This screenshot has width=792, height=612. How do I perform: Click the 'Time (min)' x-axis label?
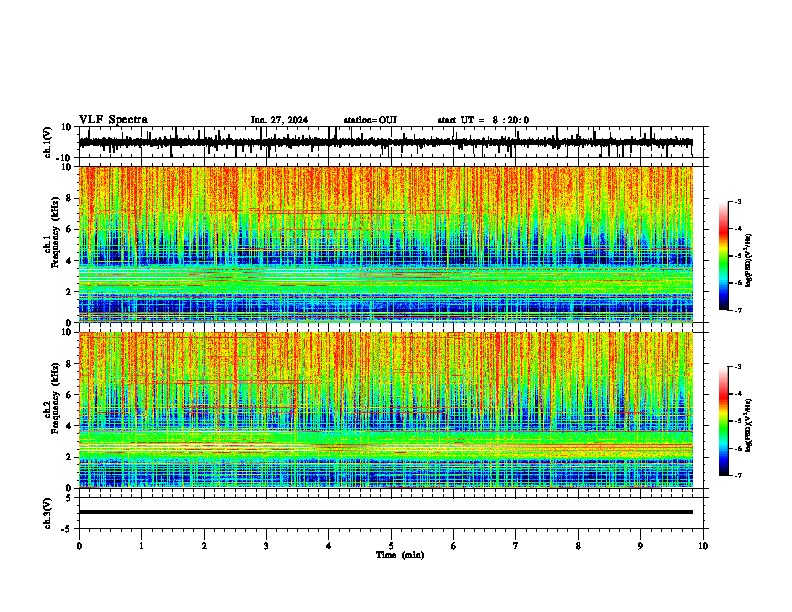(400, 555)
